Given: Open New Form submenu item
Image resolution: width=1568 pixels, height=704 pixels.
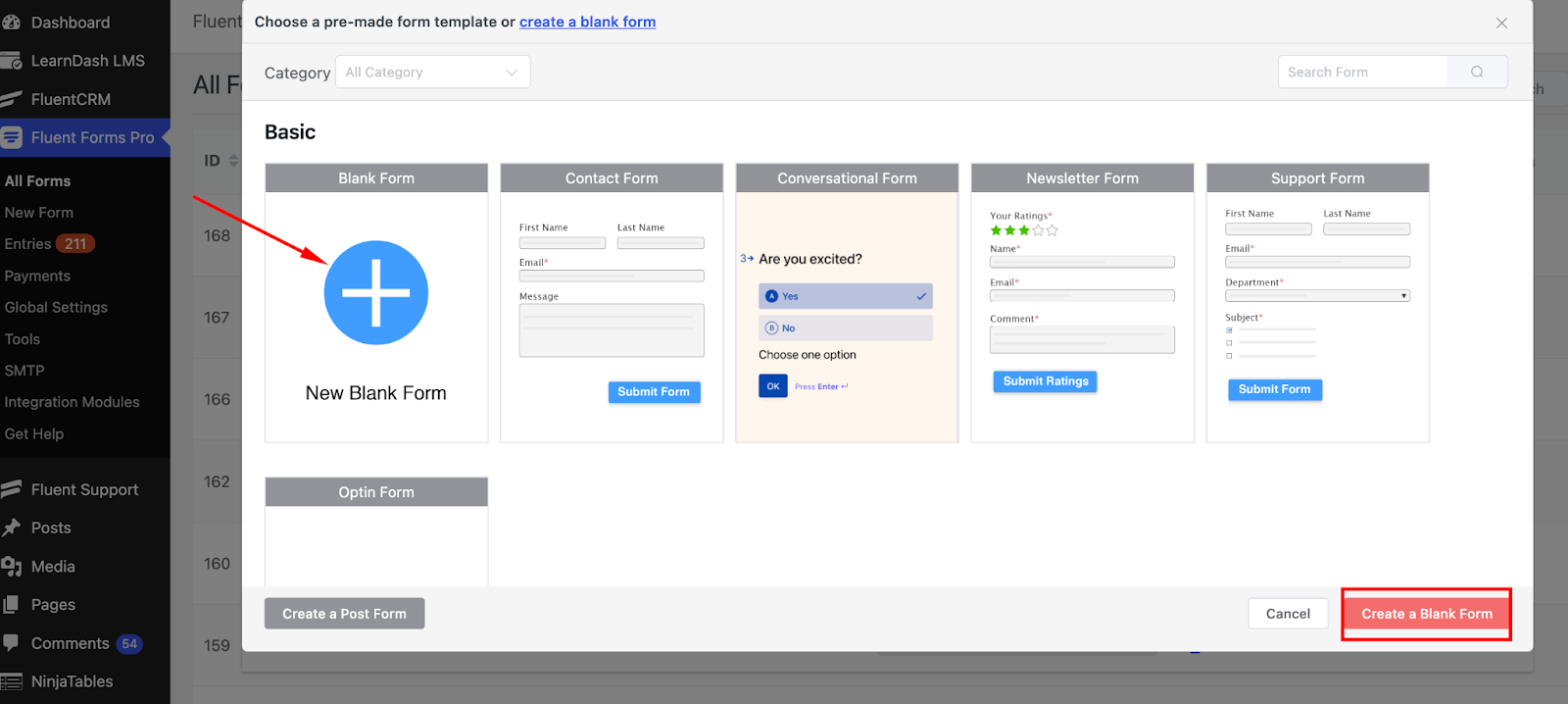Looking at the screenshot, I should pyautogui.click(x=39, y=213).
